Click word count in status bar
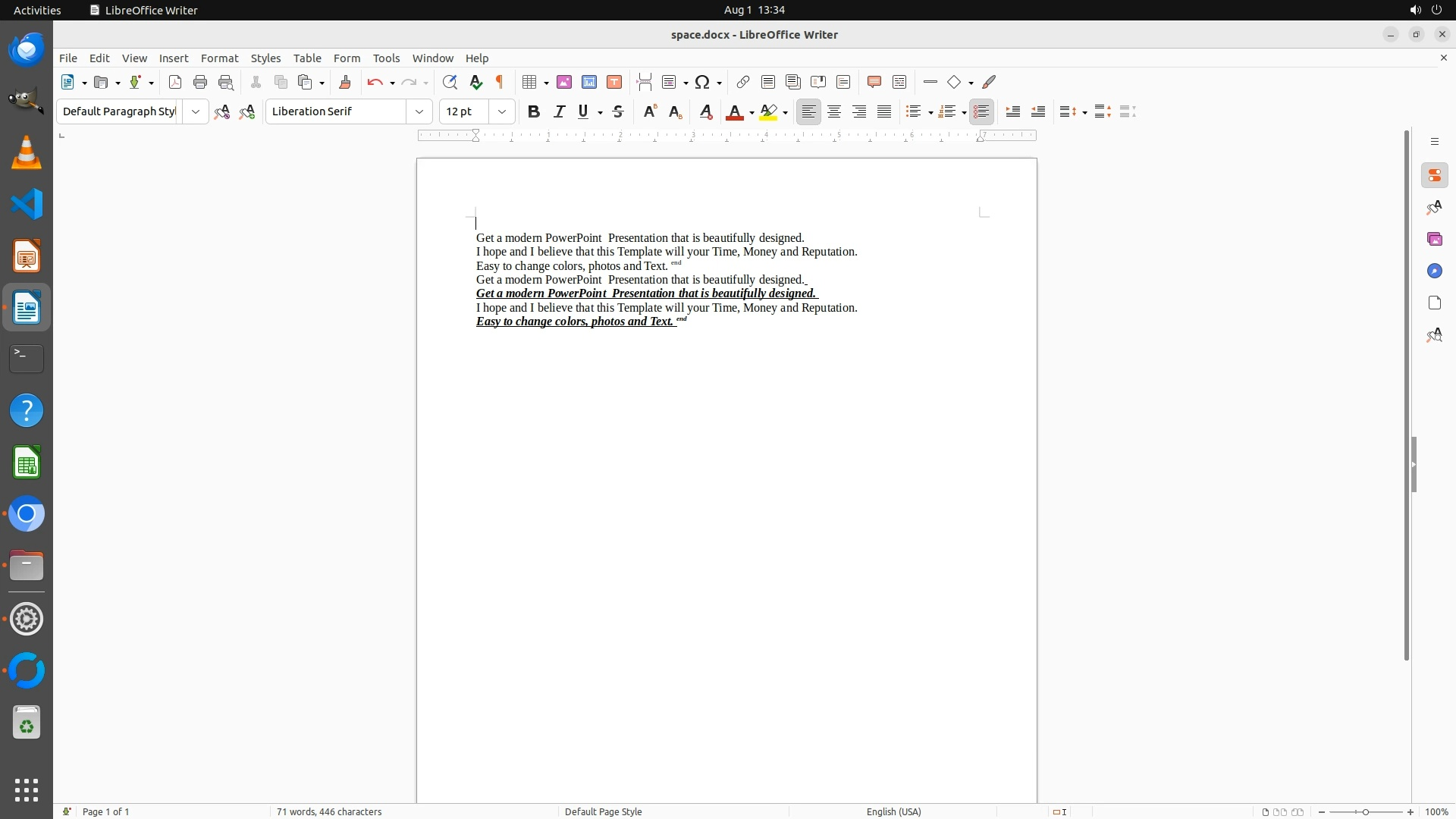Screen dimensions: 1456x819 coord(329,811)
